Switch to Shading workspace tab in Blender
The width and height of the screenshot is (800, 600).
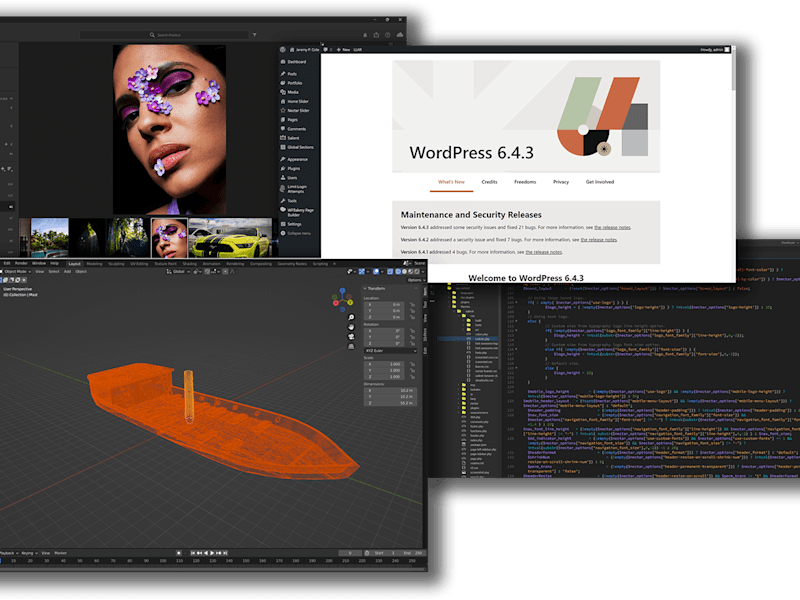(x=190, y=264)
